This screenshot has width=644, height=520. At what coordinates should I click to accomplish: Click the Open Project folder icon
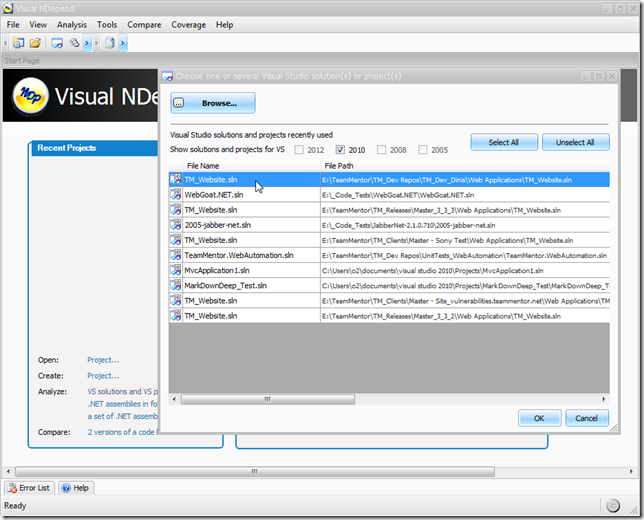click(35, 43)
